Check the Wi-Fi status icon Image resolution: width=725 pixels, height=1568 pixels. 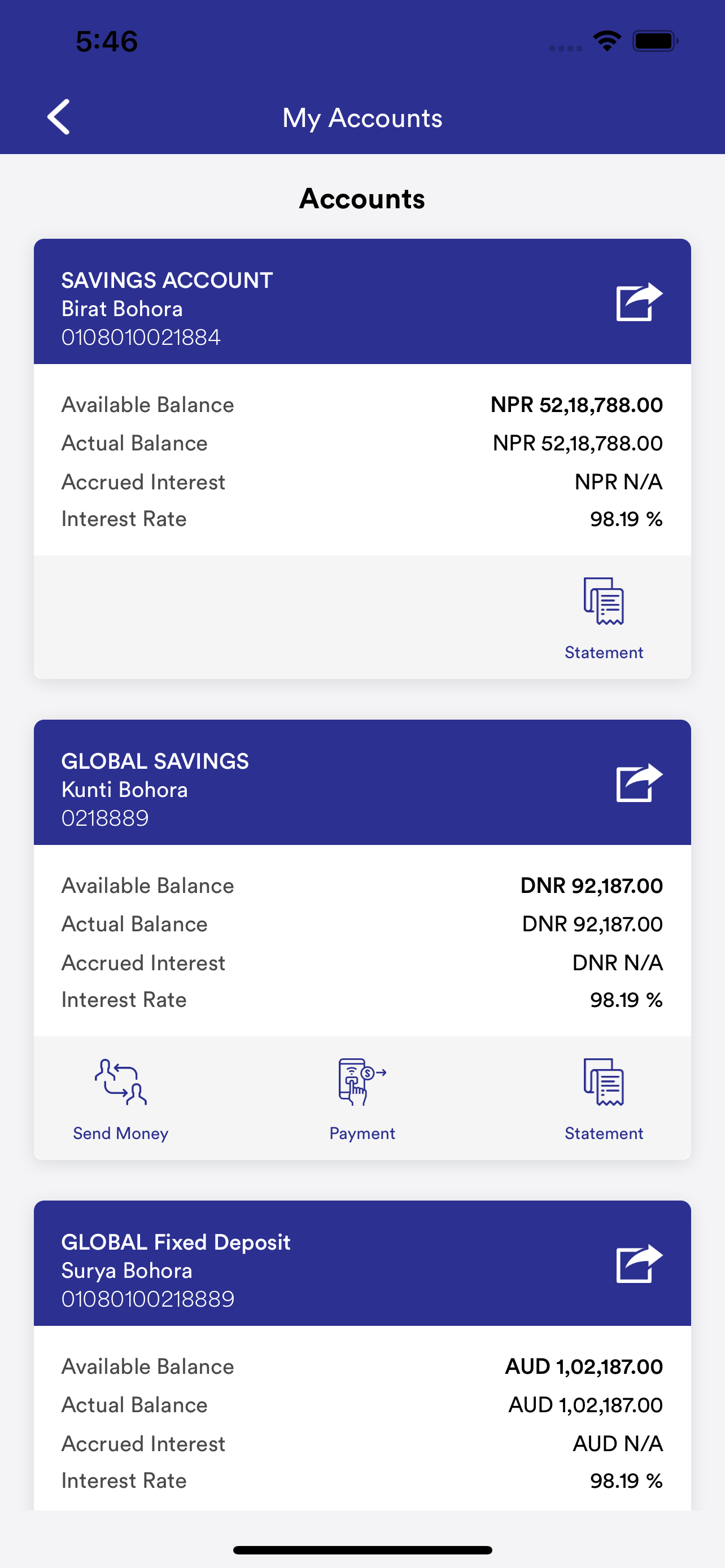(607, 41)
